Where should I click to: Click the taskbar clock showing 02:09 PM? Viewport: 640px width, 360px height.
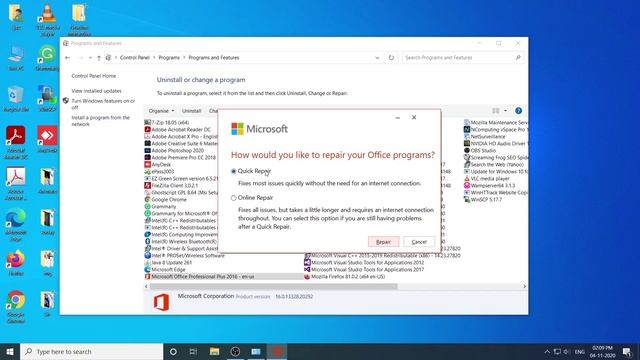tap(602, 352)
